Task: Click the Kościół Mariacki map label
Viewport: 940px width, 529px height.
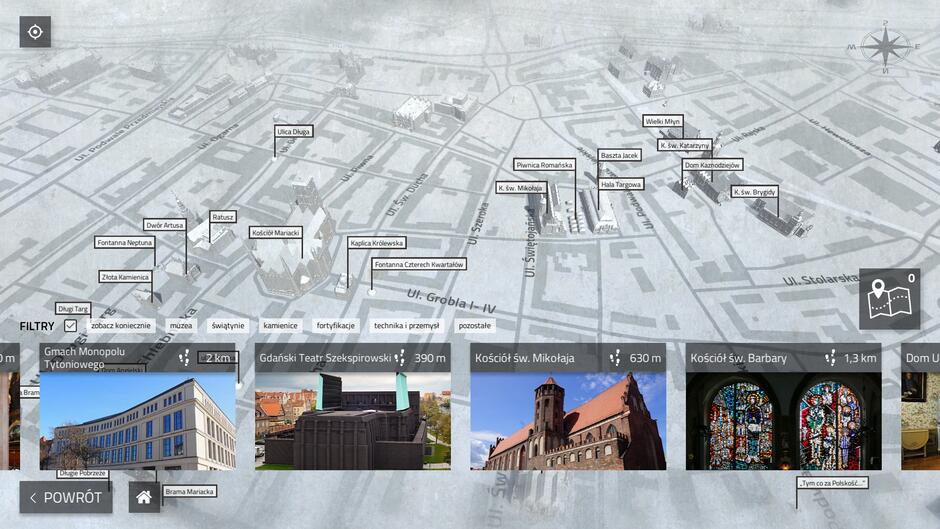Action: pos(275,233)
